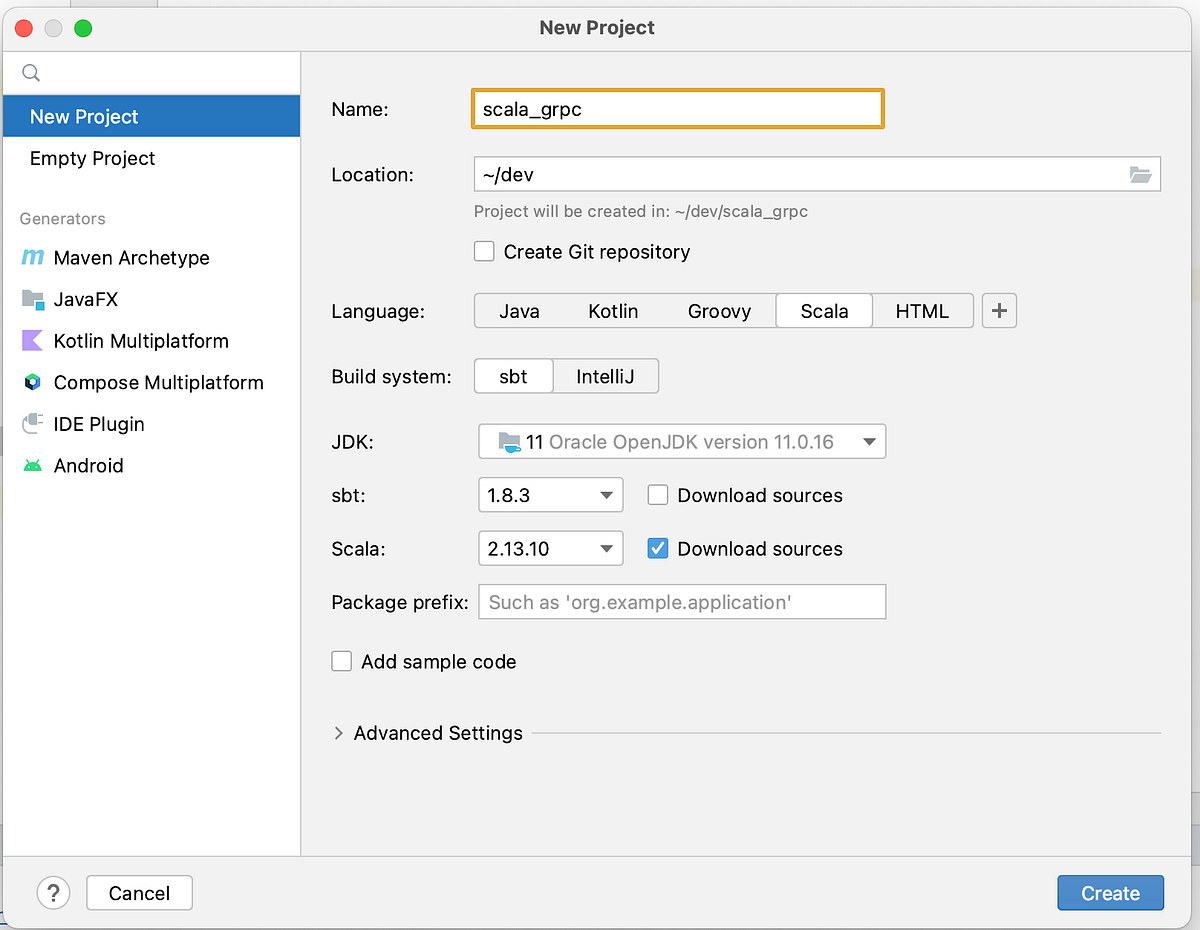Click the search magnifier in the sidebar
This screenshot has width=1200, height=930.
coord(30,72)
